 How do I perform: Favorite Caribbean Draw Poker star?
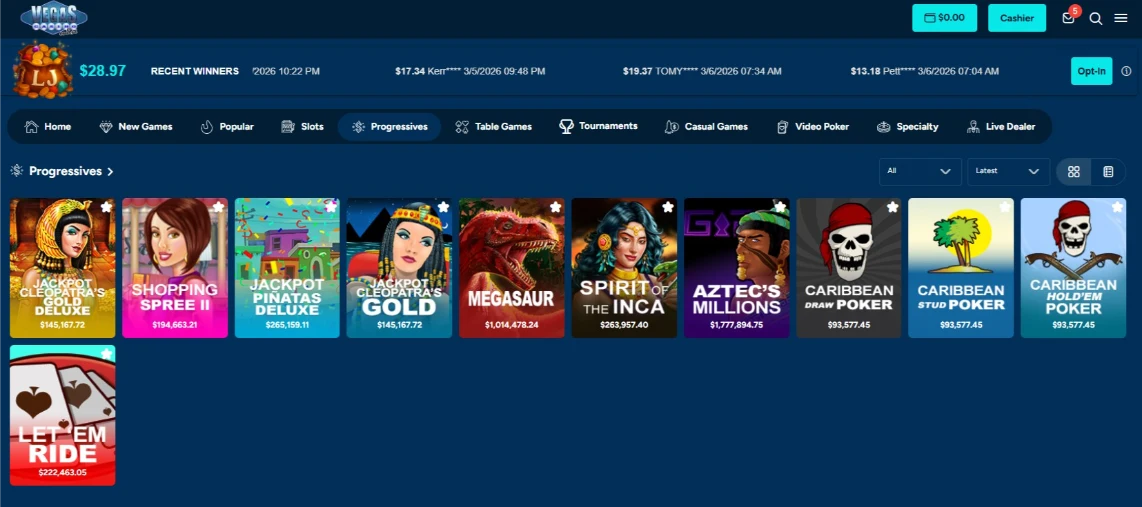pos(892,208)
